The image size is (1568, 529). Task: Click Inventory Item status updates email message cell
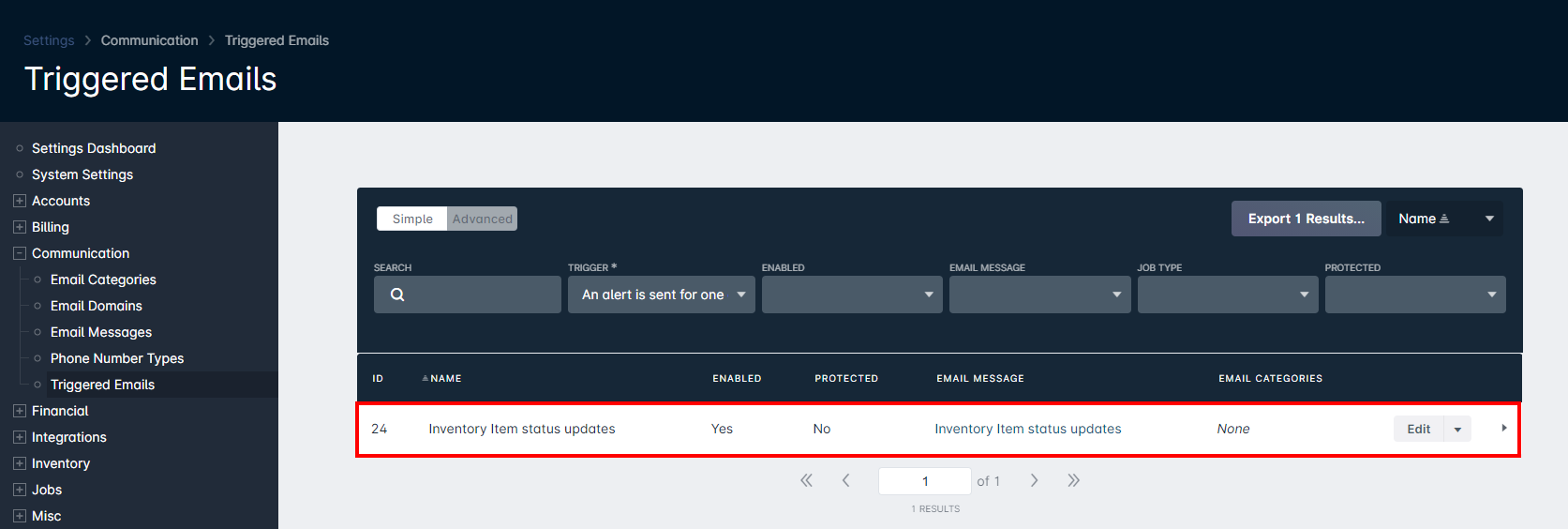pyautogui.click(x=1028, y=429)
